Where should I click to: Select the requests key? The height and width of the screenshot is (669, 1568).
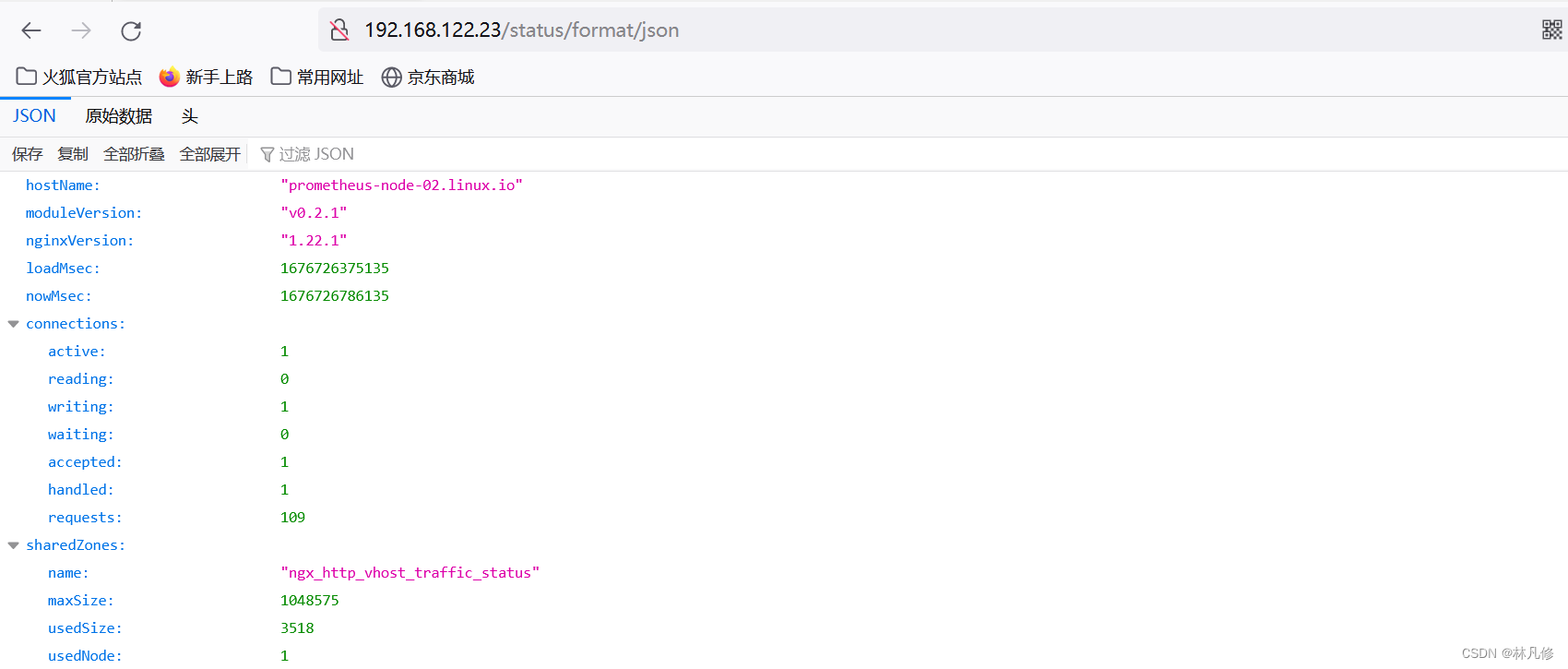click(85, 518)
